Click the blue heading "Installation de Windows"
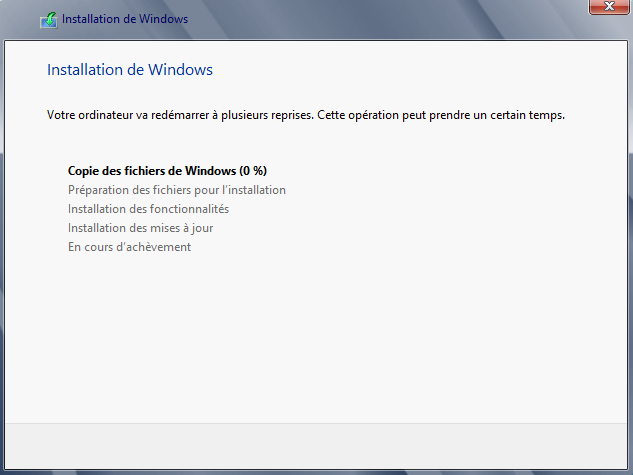The image size is (633, 475). [x=130, y=70]
